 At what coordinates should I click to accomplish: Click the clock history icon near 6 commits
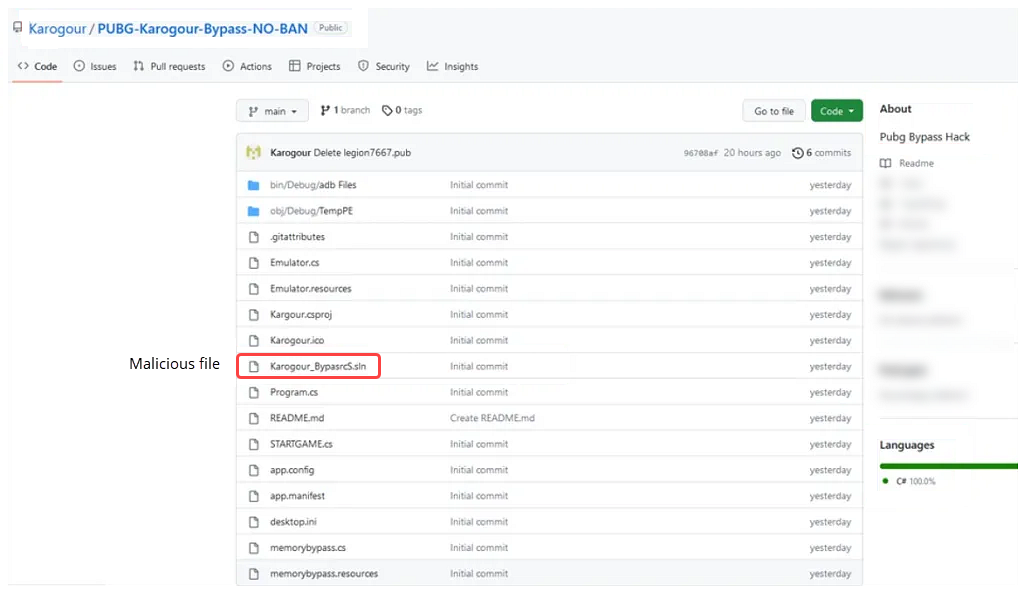[x=798, y=152]
